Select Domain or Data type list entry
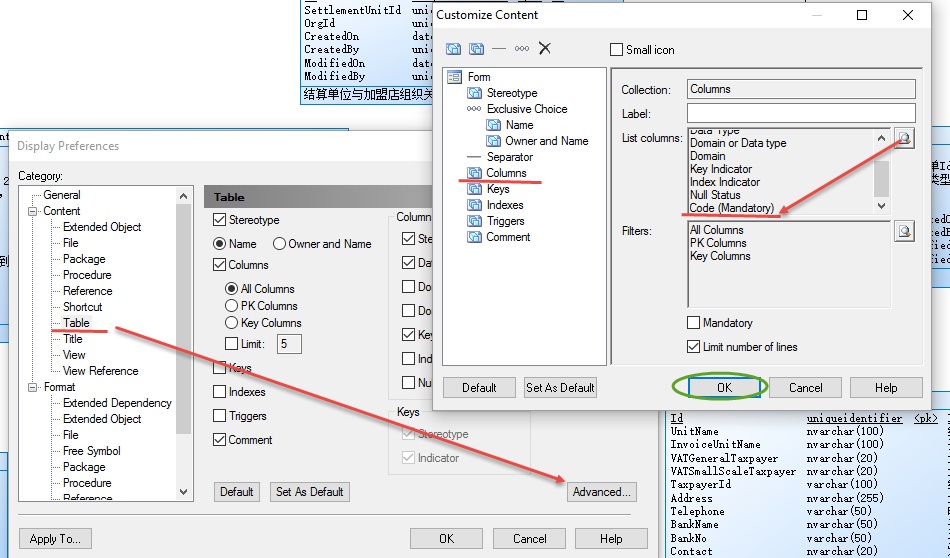 coord(738,143)
